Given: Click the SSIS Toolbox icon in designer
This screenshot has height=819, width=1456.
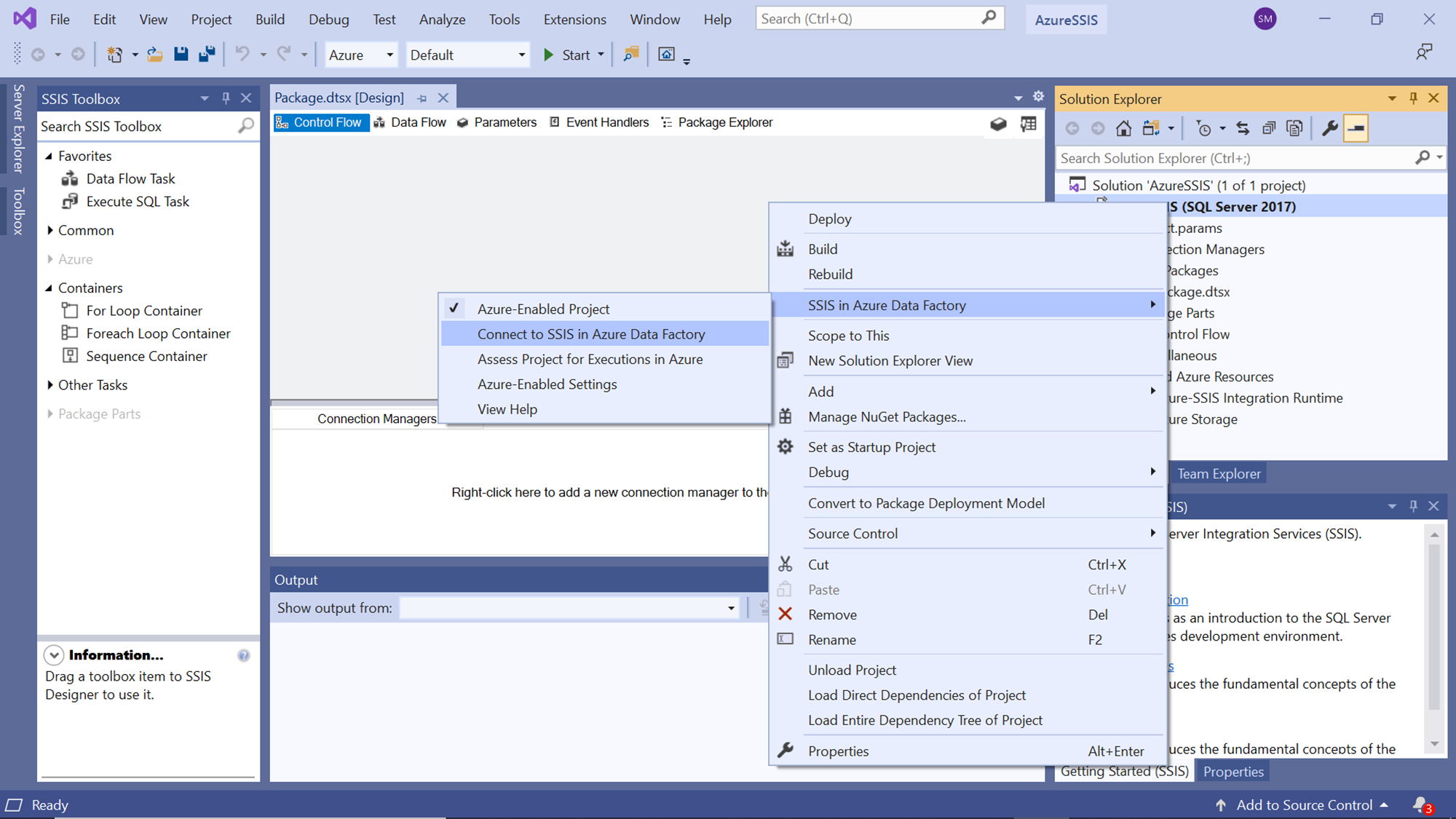Looking at the screenshot, I should pyautogui.click(x=998, y=124).
